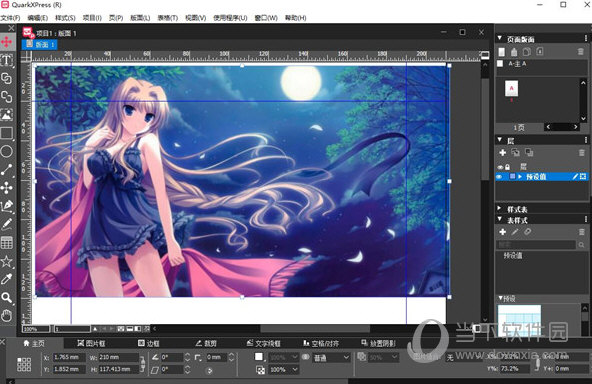Open the box shade percentage dropdown
This screenshot has width=592, height=384.
point(284,357)
